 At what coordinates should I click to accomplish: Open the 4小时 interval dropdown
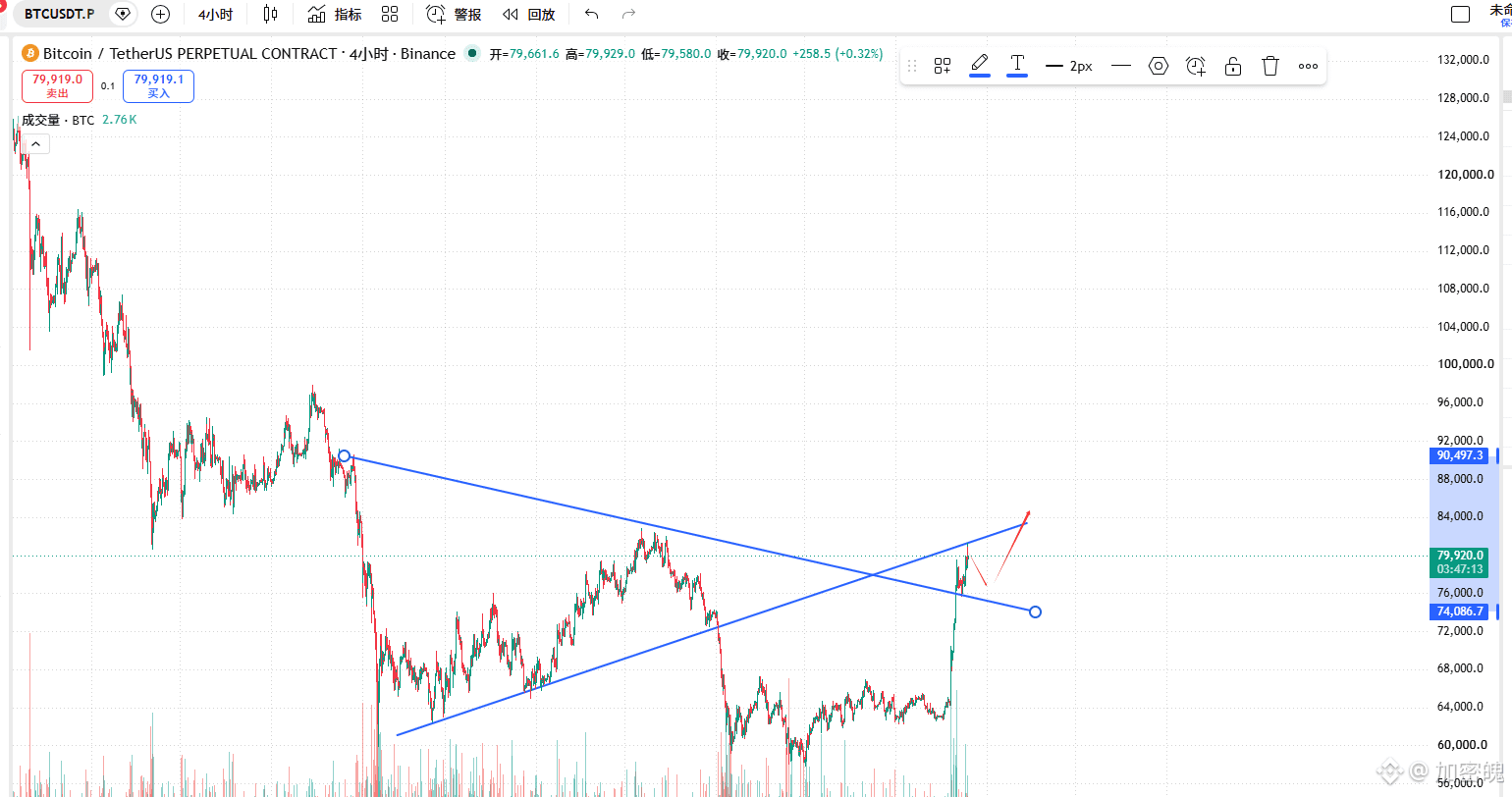click(215, 15)
